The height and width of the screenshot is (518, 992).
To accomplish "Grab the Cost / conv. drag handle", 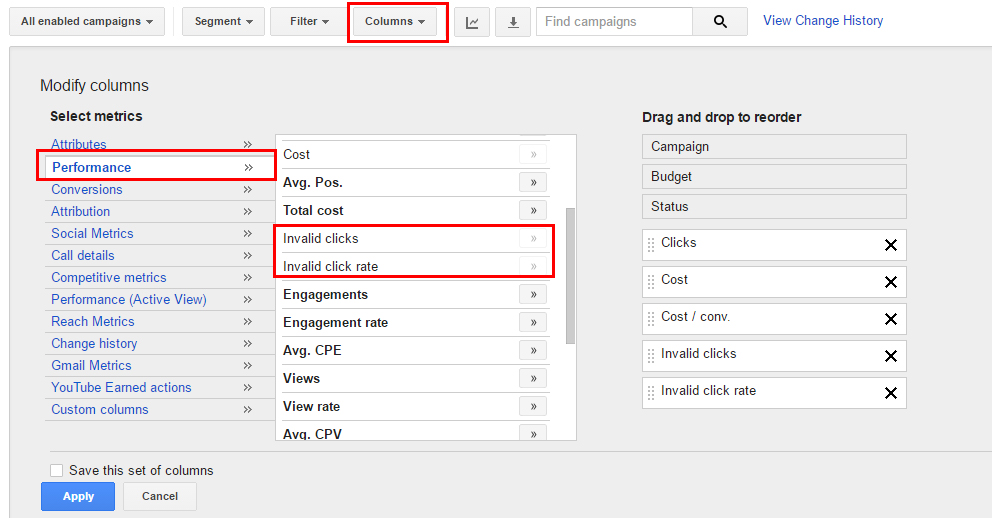I will 651,319.
